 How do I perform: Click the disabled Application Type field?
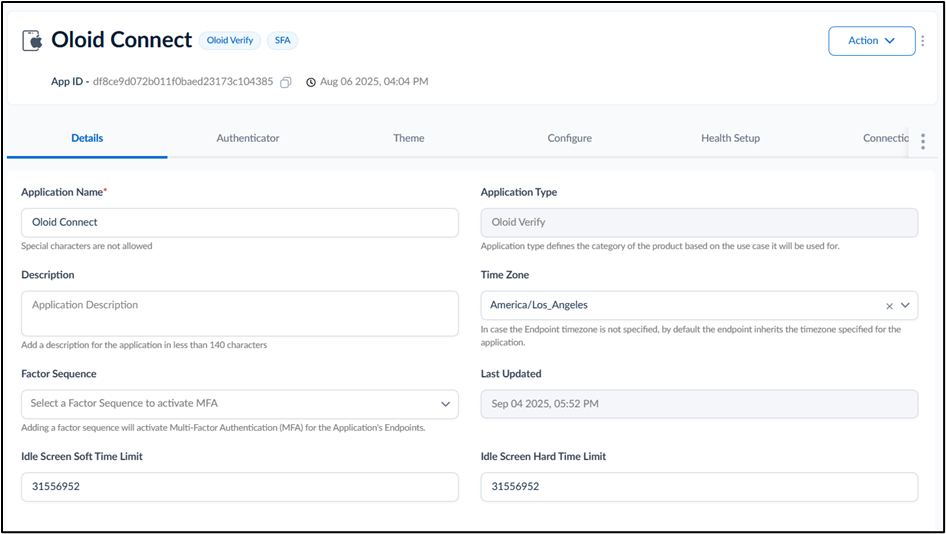point(699,223)
